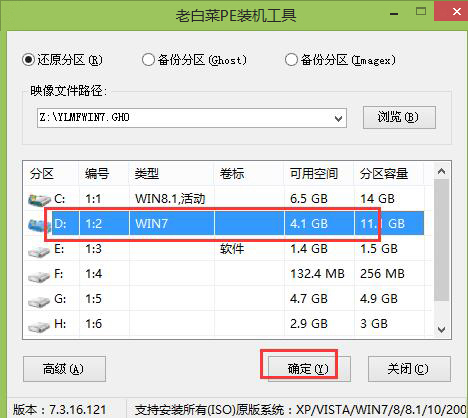468x418 pixels.
Task: Click the G: drive icon
Action: coord(39,301)
